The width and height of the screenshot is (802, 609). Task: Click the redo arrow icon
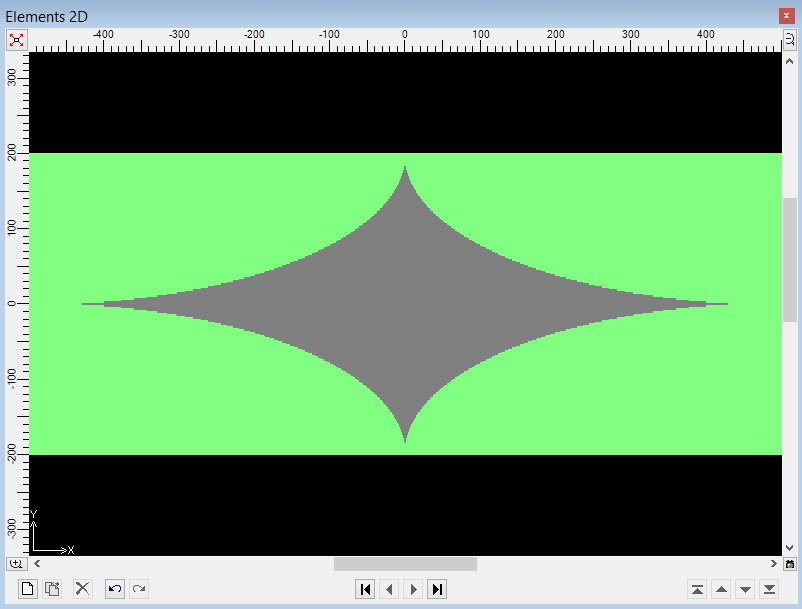coord(139,589)
